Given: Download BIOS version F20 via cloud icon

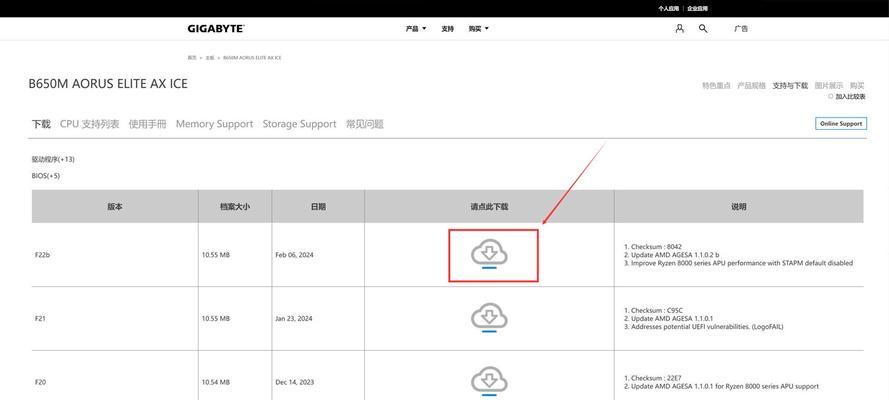Looking at the screenshot, I should click(489, 381).
